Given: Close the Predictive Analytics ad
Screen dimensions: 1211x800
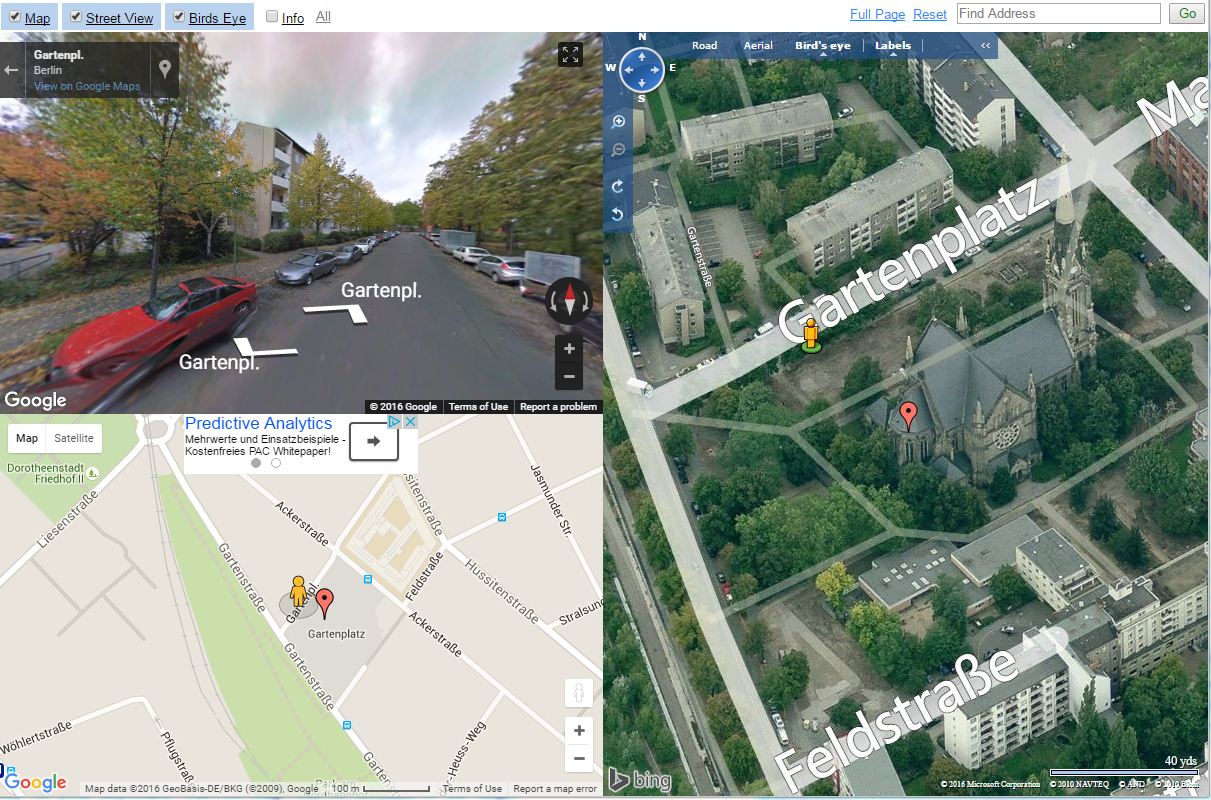Looking at the screenshot, I should (x=409, y=423).
